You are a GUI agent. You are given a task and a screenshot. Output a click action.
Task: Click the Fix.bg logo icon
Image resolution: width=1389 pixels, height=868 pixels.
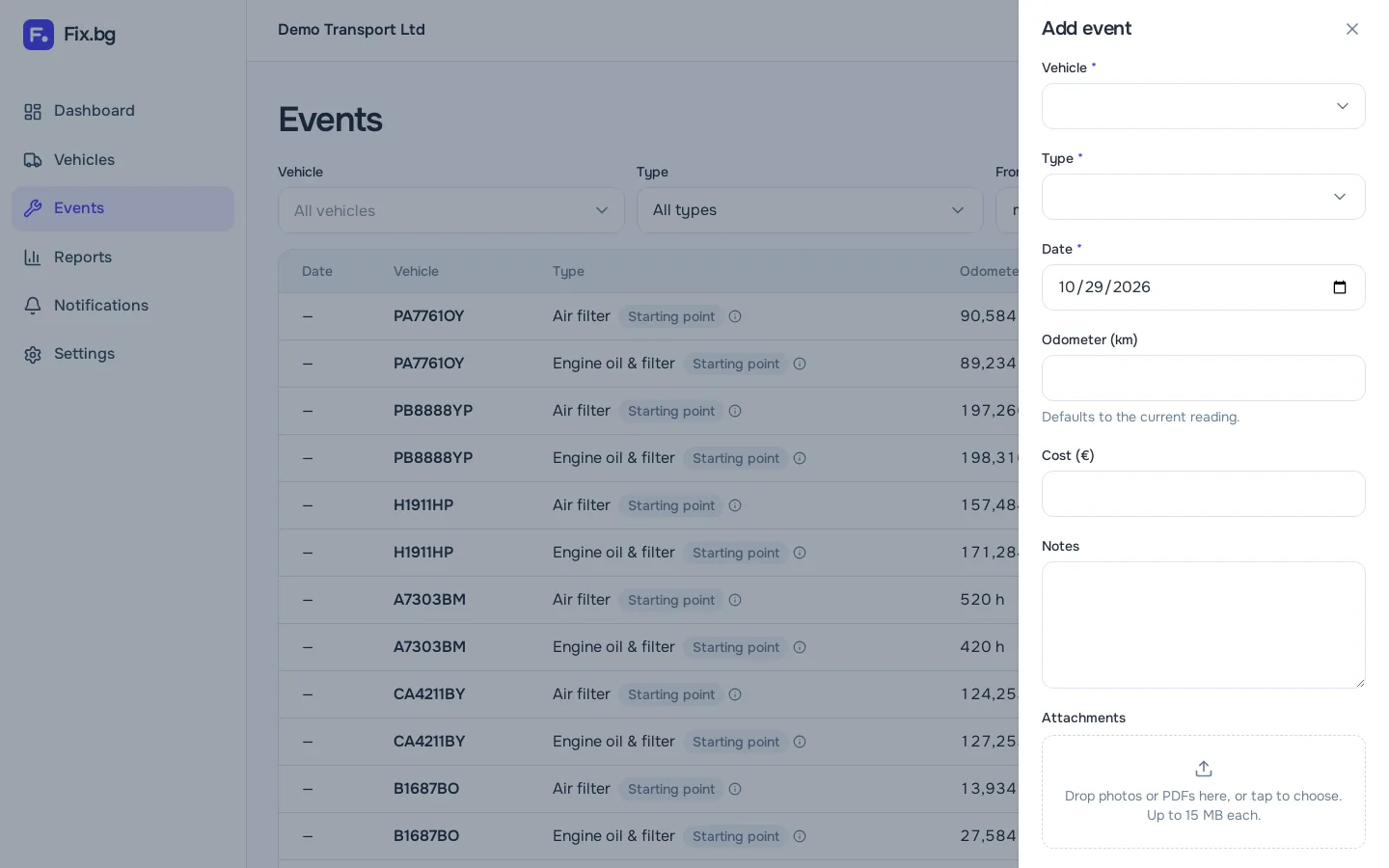point(39,35)
